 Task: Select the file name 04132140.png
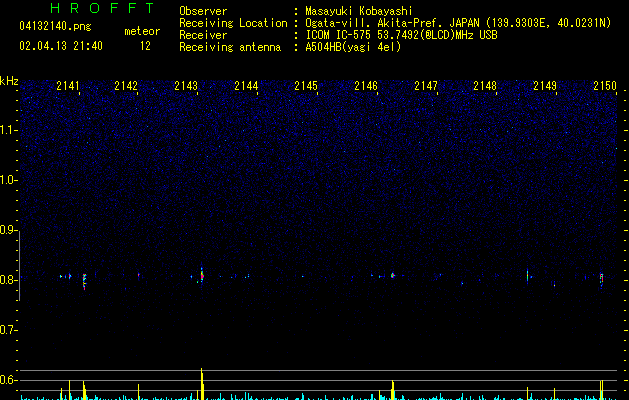point(55,26)
